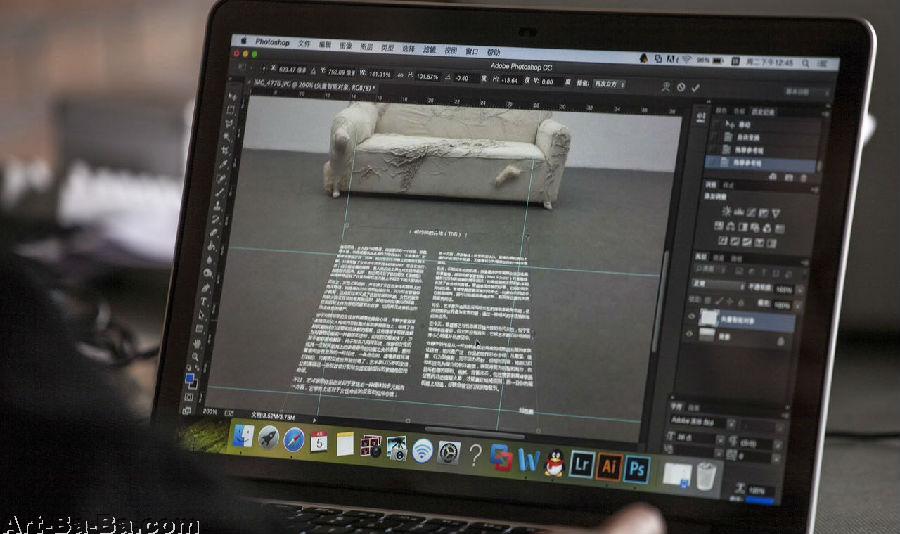Create new snapshot camera icon in History panel
This screenshot has width=900, height=534.
(788, 177)
